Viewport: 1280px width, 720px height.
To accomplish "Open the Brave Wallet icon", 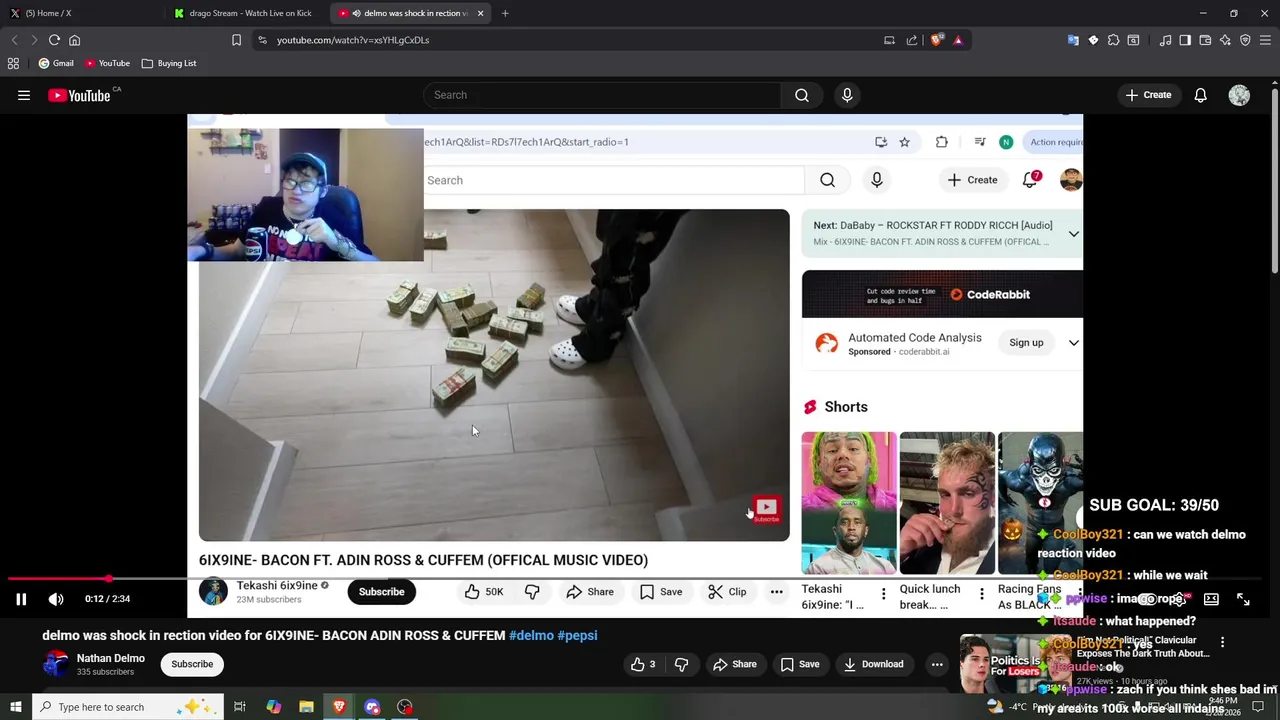I will [x=1205, y=40].
